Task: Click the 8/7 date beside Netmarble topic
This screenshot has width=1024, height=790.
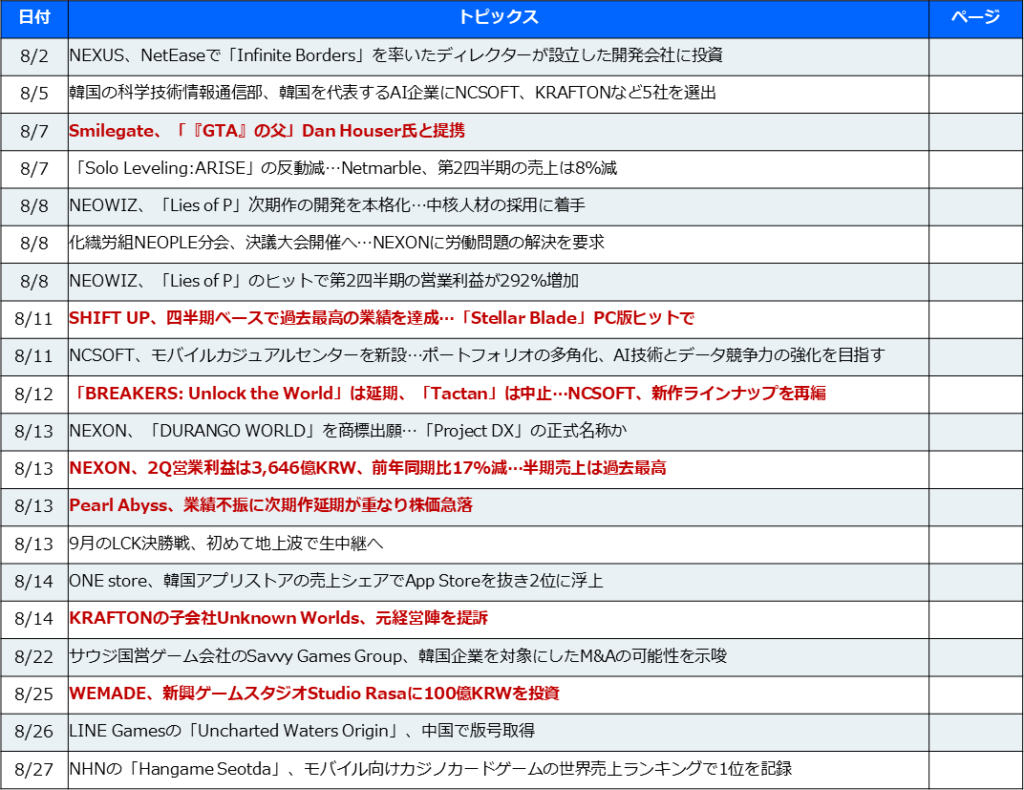Action: 34,168
